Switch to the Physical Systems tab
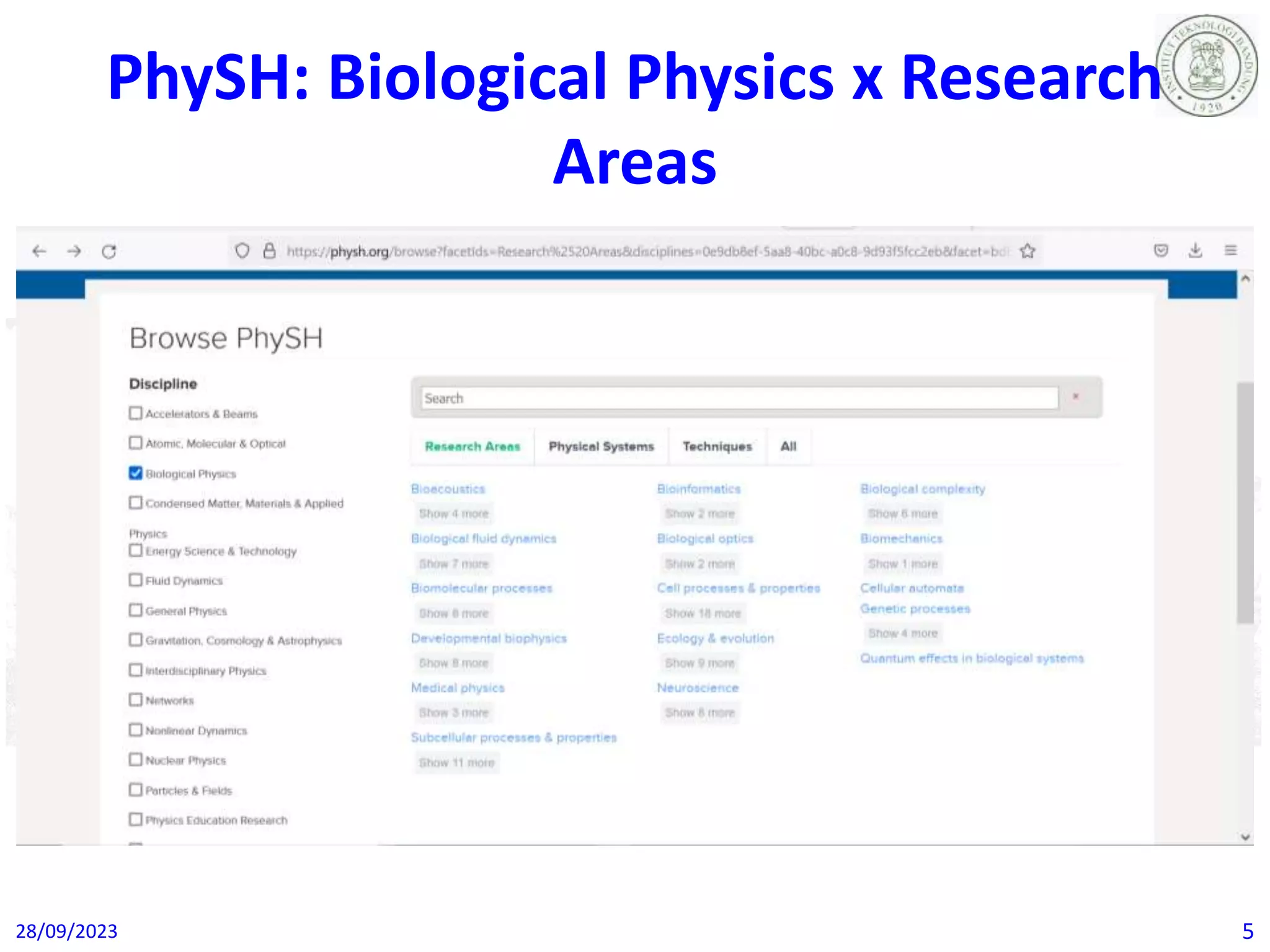This screenshot has height=952, width=1270. [x=601, y=446]
